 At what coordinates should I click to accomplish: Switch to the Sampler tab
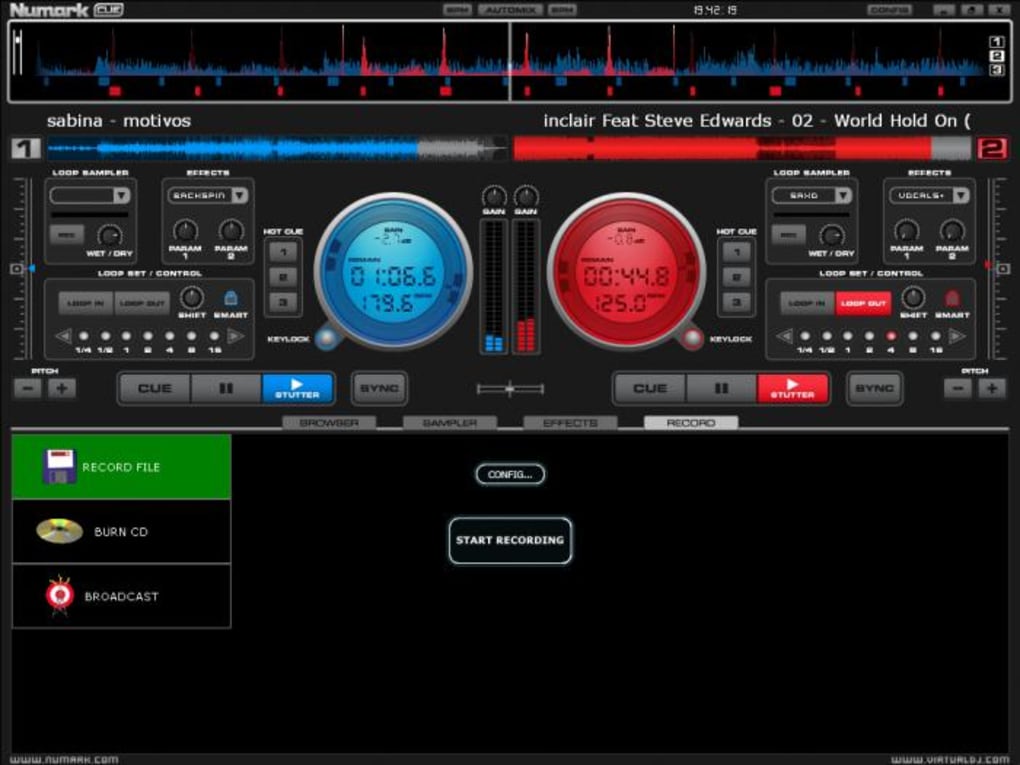450,423
